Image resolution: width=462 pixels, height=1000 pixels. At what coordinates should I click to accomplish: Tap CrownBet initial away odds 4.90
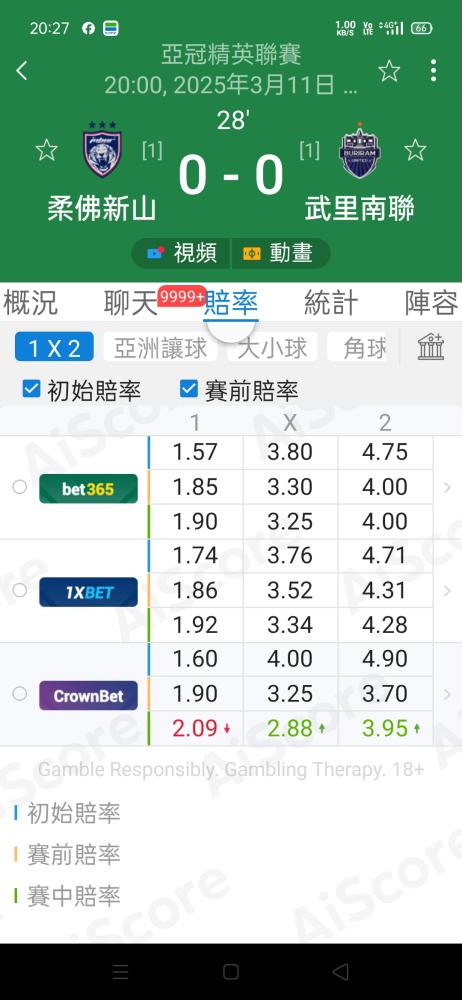385,659
